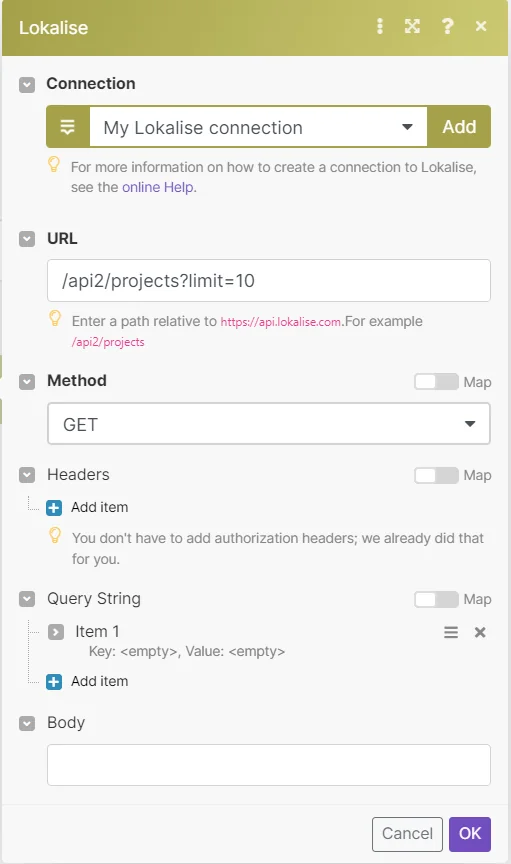This screenshot has width=511, height=864.
Task: Collapse the URL section arrow
Action: (x=27, y=239)
